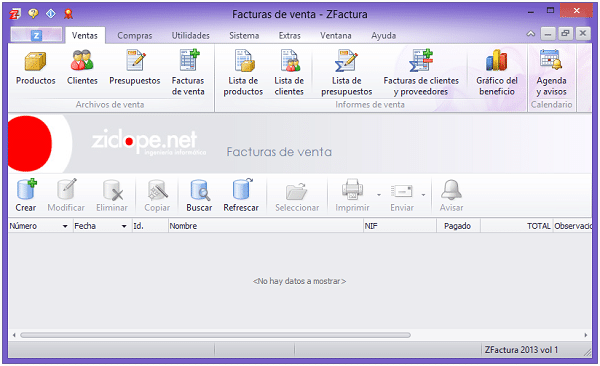Click the yellow help bubble icon
This screenshot has height=366, width=600.
[x=33, y=14]
